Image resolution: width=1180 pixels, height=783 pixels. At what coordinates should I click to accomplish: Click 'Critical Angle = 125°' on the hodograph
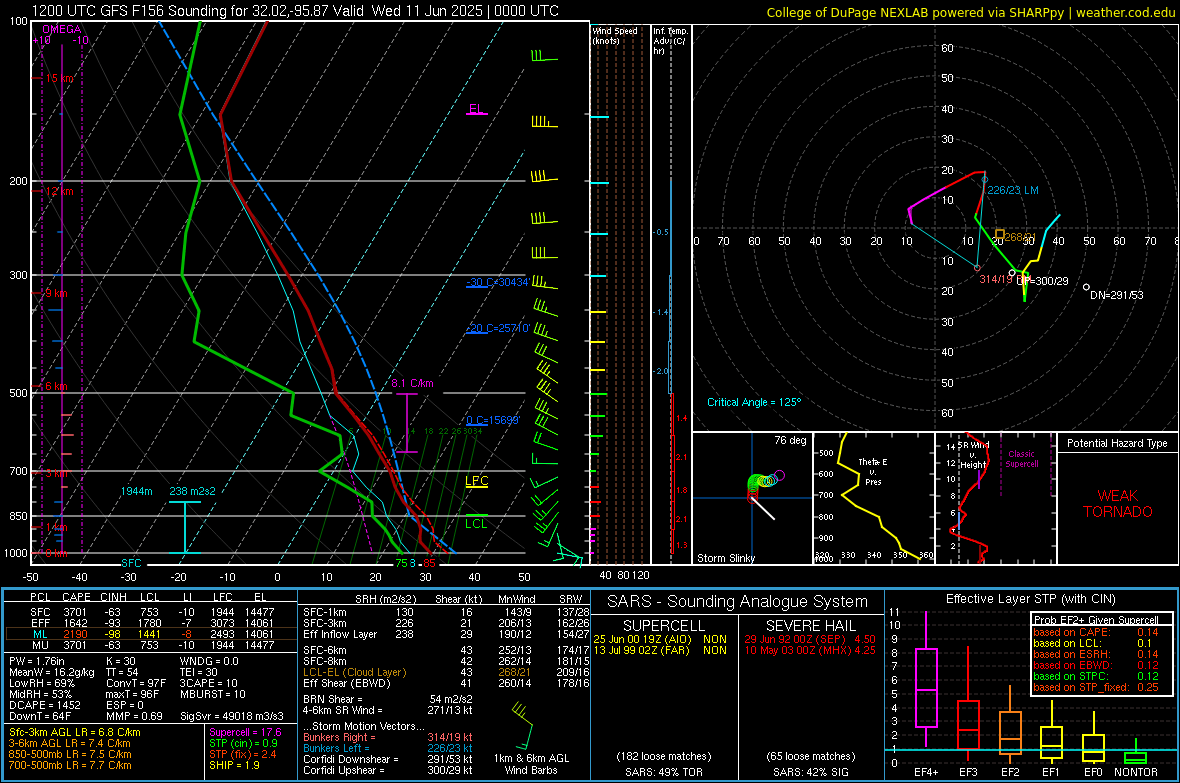click(x=754, y=402)
